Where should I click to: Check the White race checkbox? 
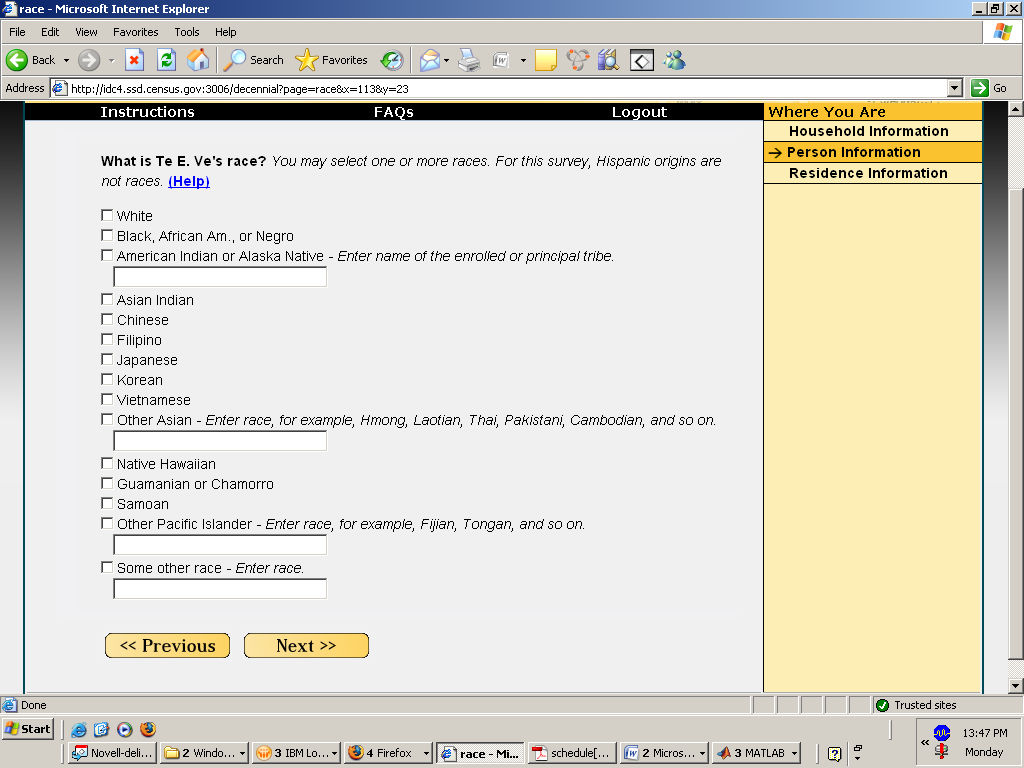107,215
